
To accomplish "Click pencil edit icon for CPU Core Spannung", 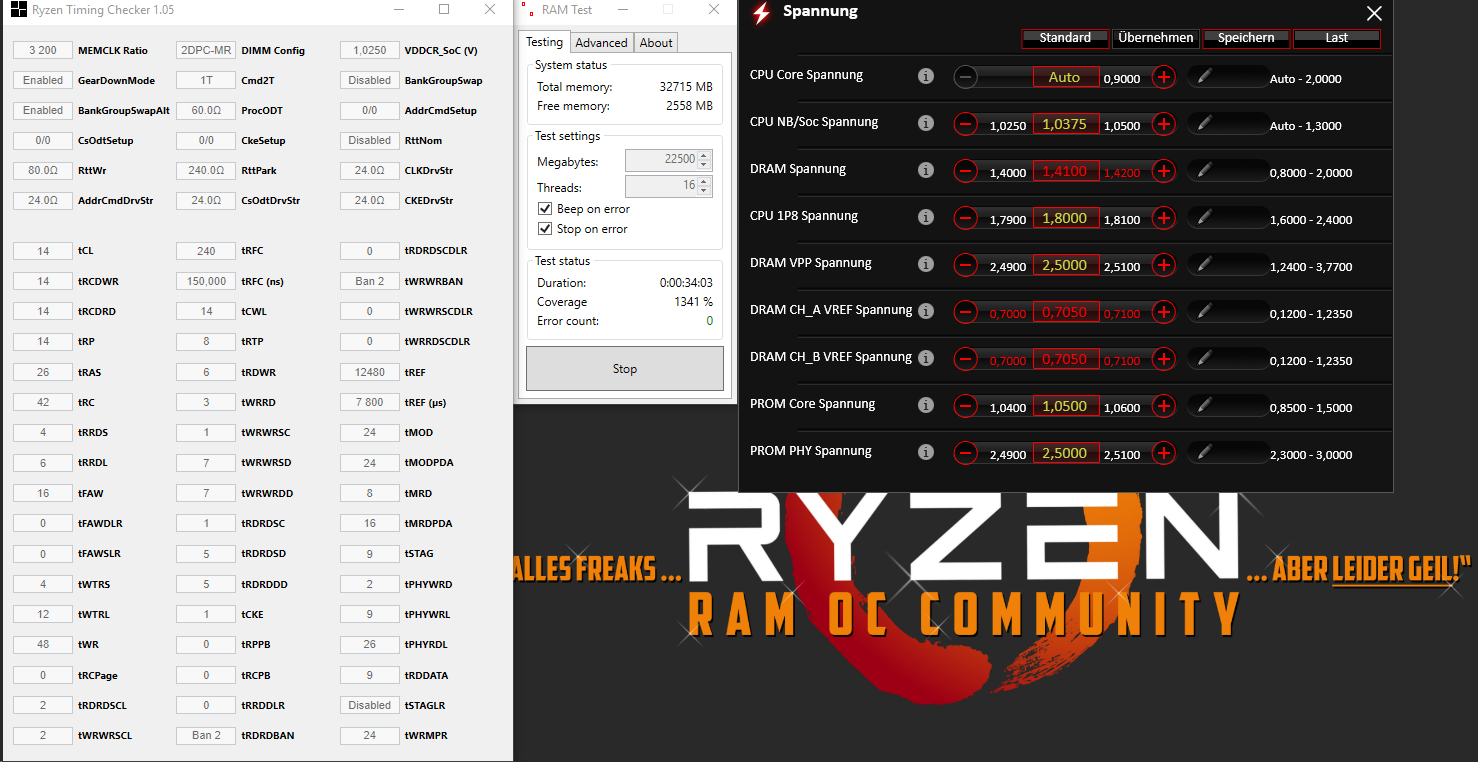I will click(1205, 77).
